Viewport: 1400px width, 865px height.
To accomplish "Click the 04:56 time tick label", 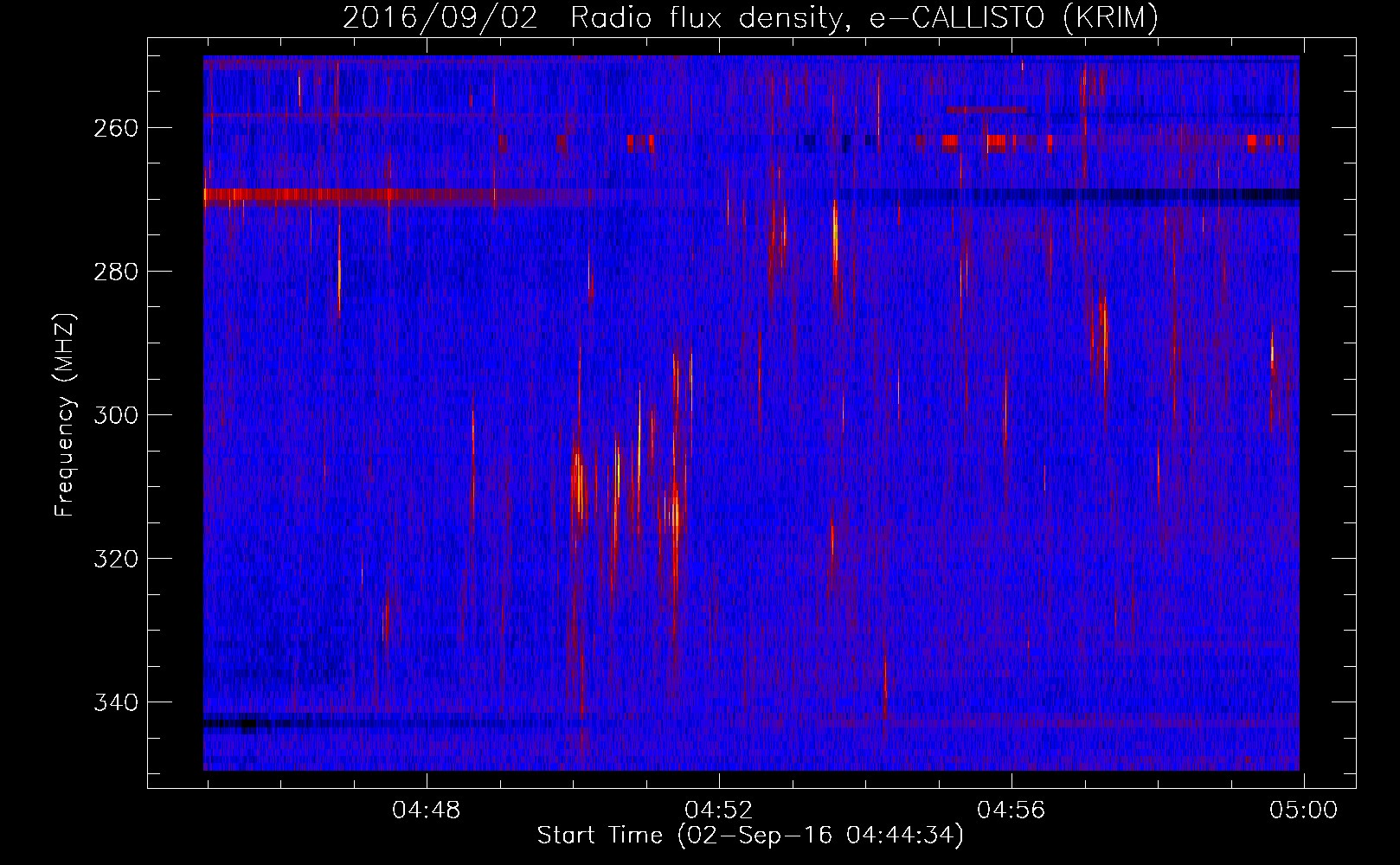I will [1011, 811].
